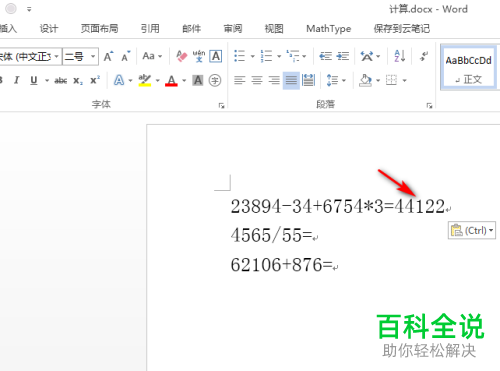Open the 设计 tab

[x=49, y=29]
